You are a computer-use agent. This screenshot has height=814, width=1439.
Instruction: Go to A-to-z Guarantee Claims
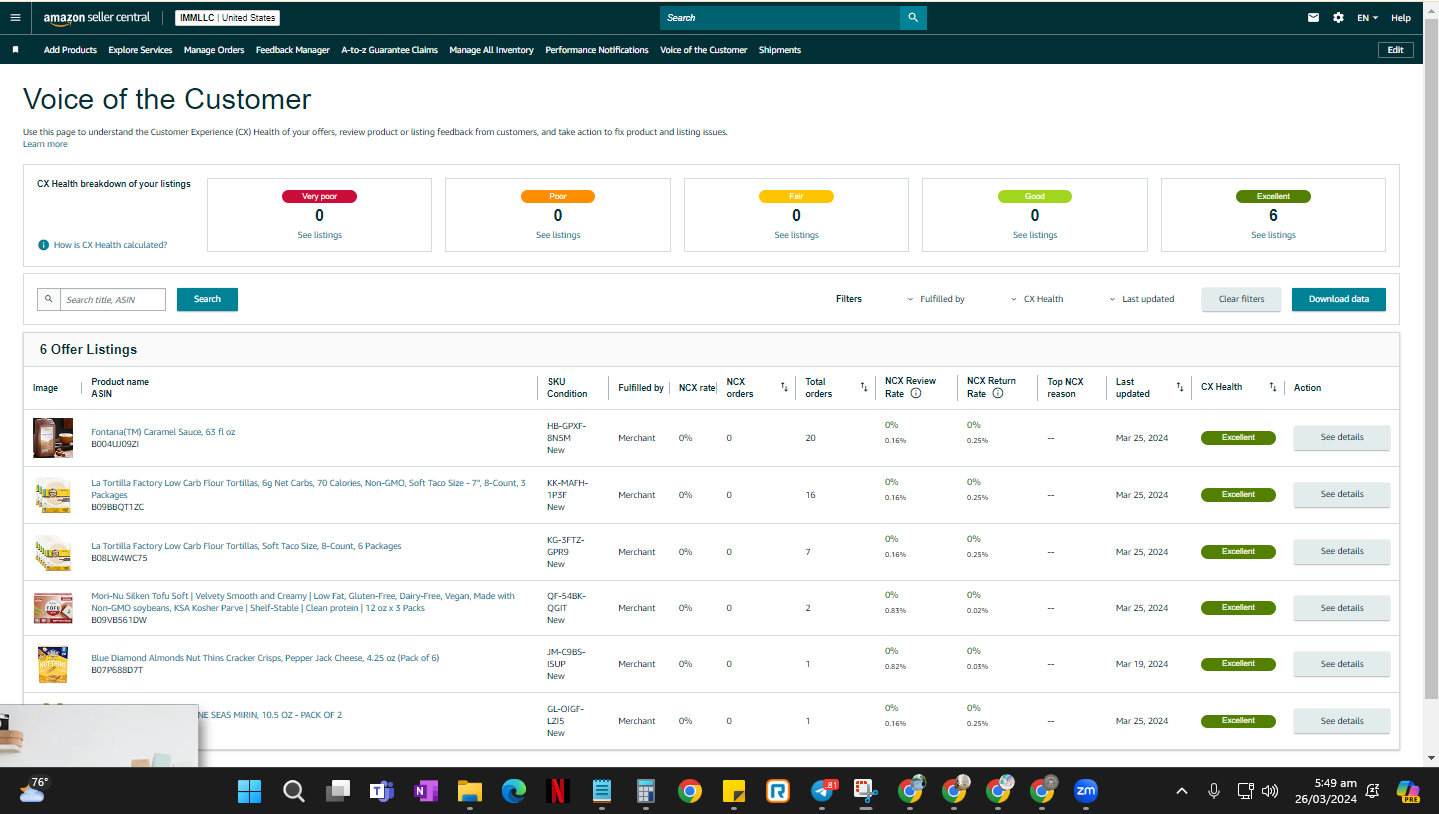coord(390,50)
